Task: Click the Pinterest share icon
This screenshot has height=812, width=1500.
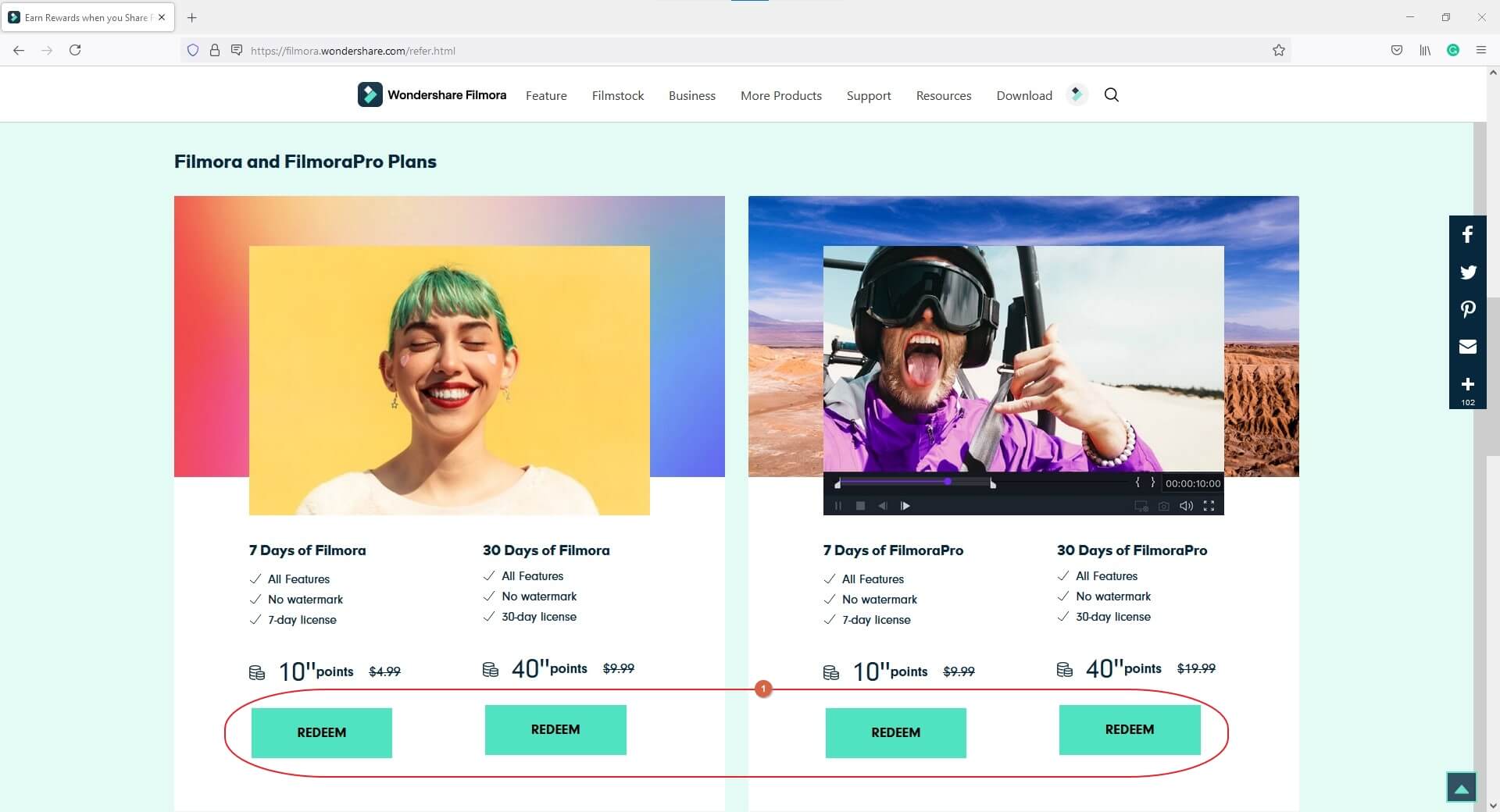Action: pos(1467,309)
